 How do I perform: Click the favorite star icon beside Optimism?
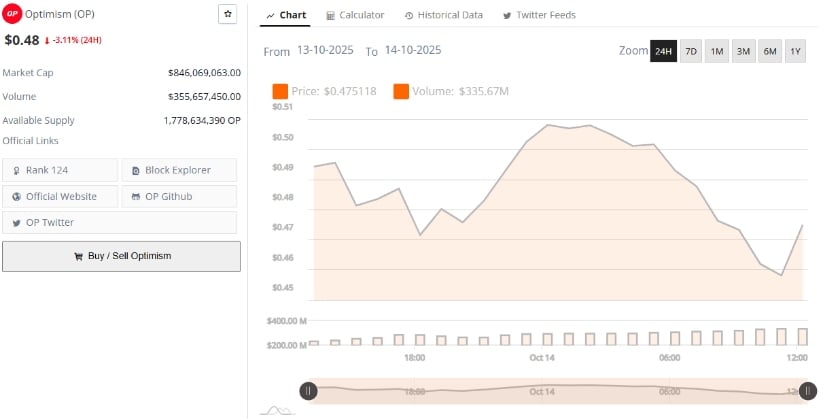point(227,14)
